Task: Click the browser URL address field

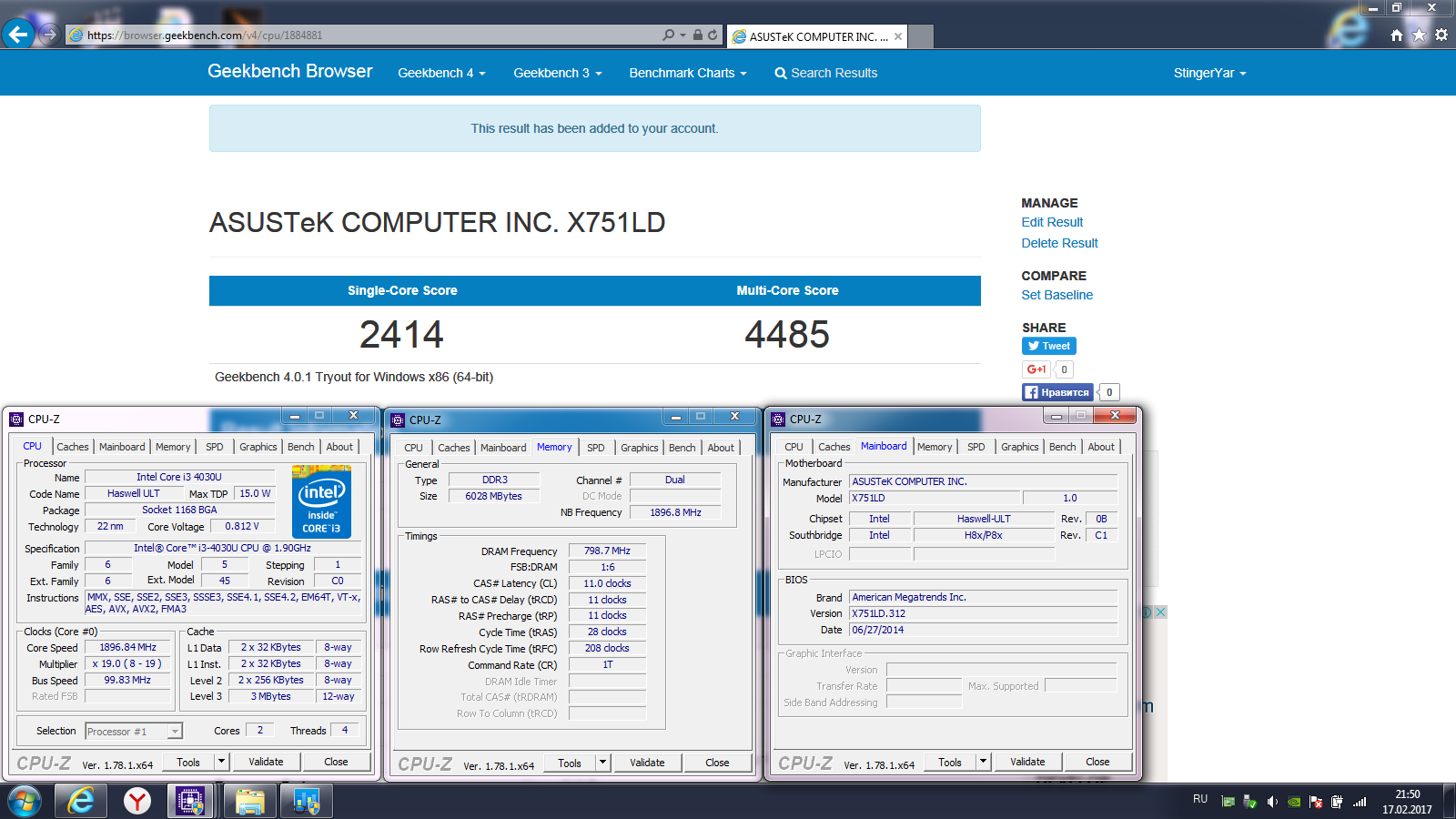Action: click(x=364, y=35)
